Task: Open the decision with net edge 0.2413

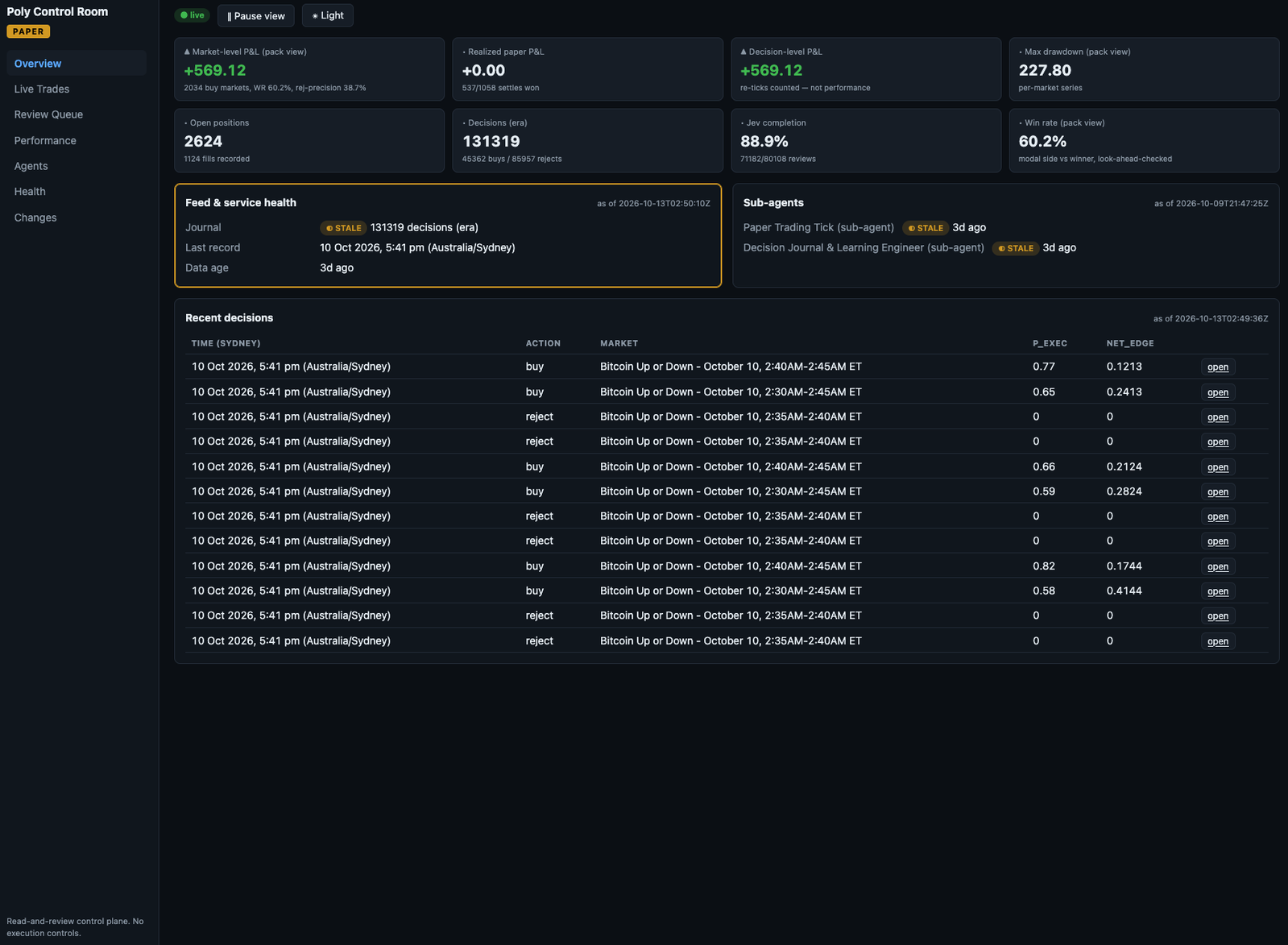Action: pos(1218,392)
